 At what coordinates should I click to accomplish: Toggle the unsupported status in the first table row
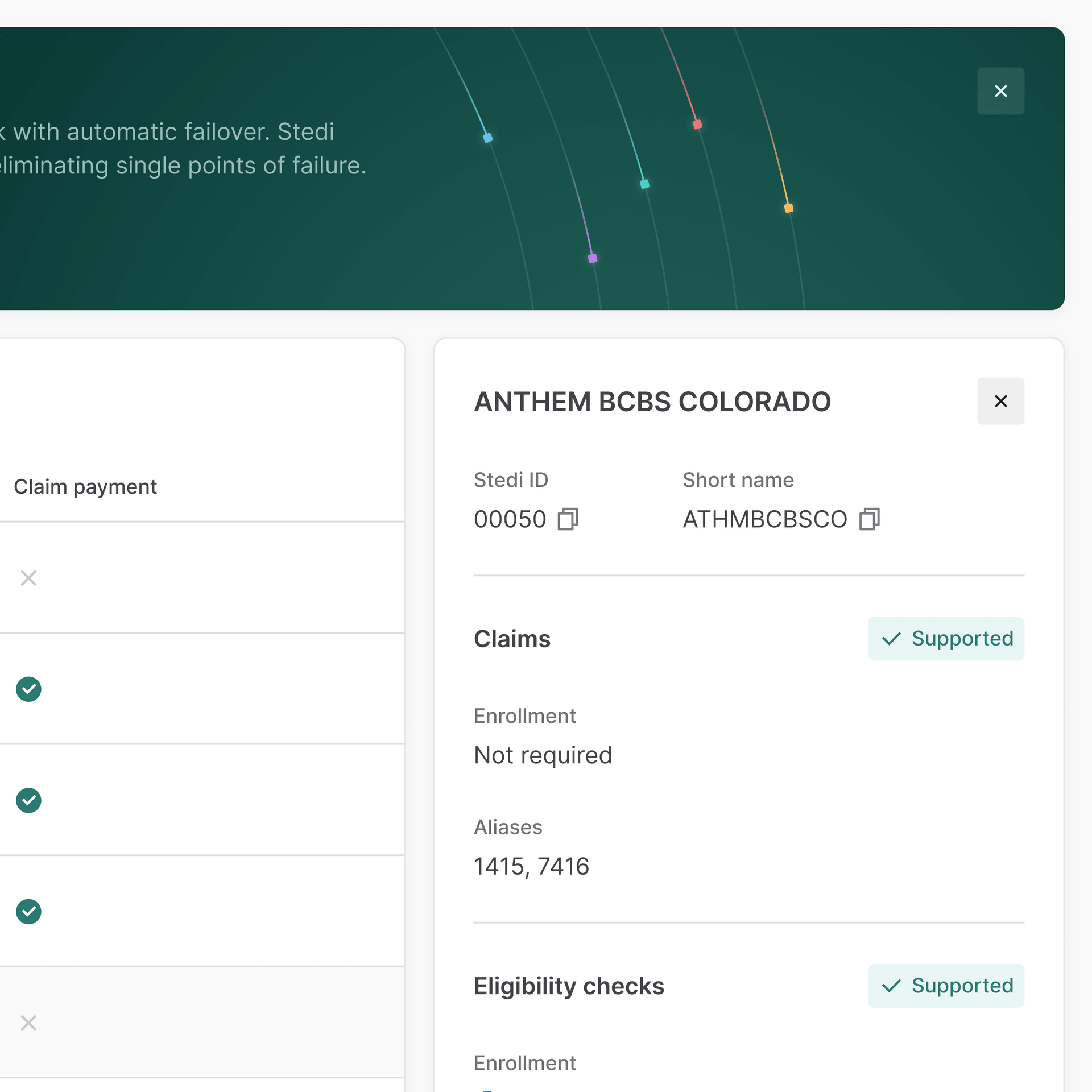[28, 578]
